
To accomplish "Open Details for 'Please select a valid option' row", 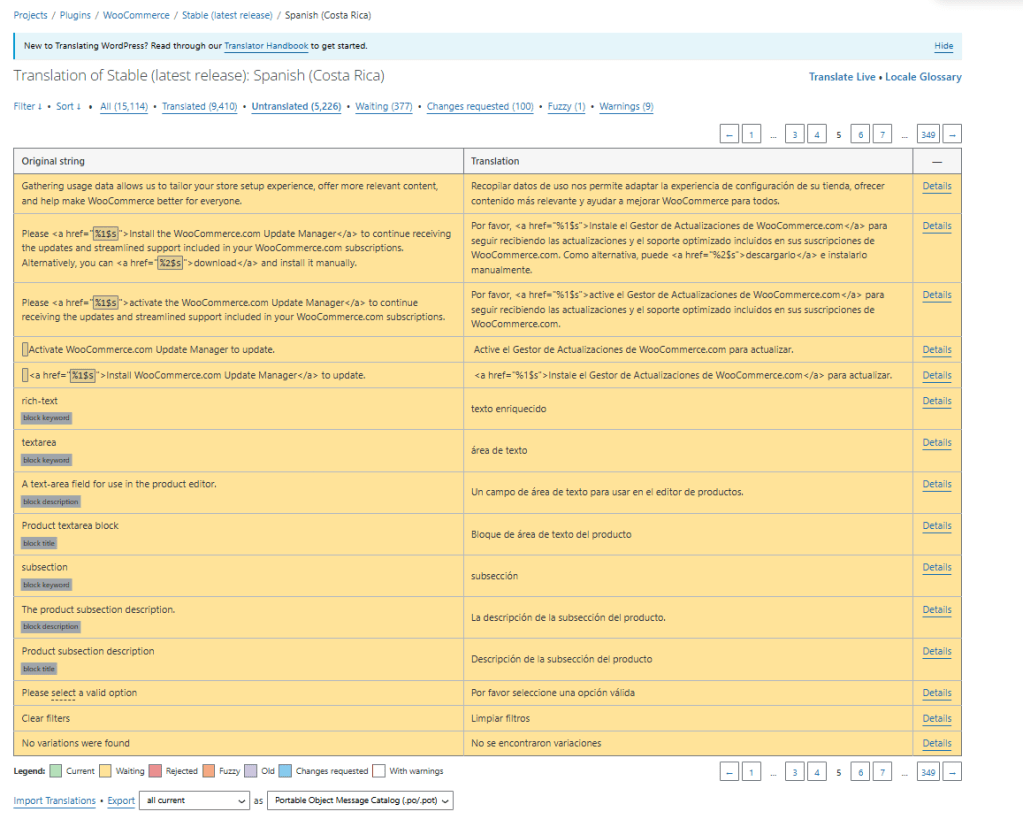I will tap(937, 693).
